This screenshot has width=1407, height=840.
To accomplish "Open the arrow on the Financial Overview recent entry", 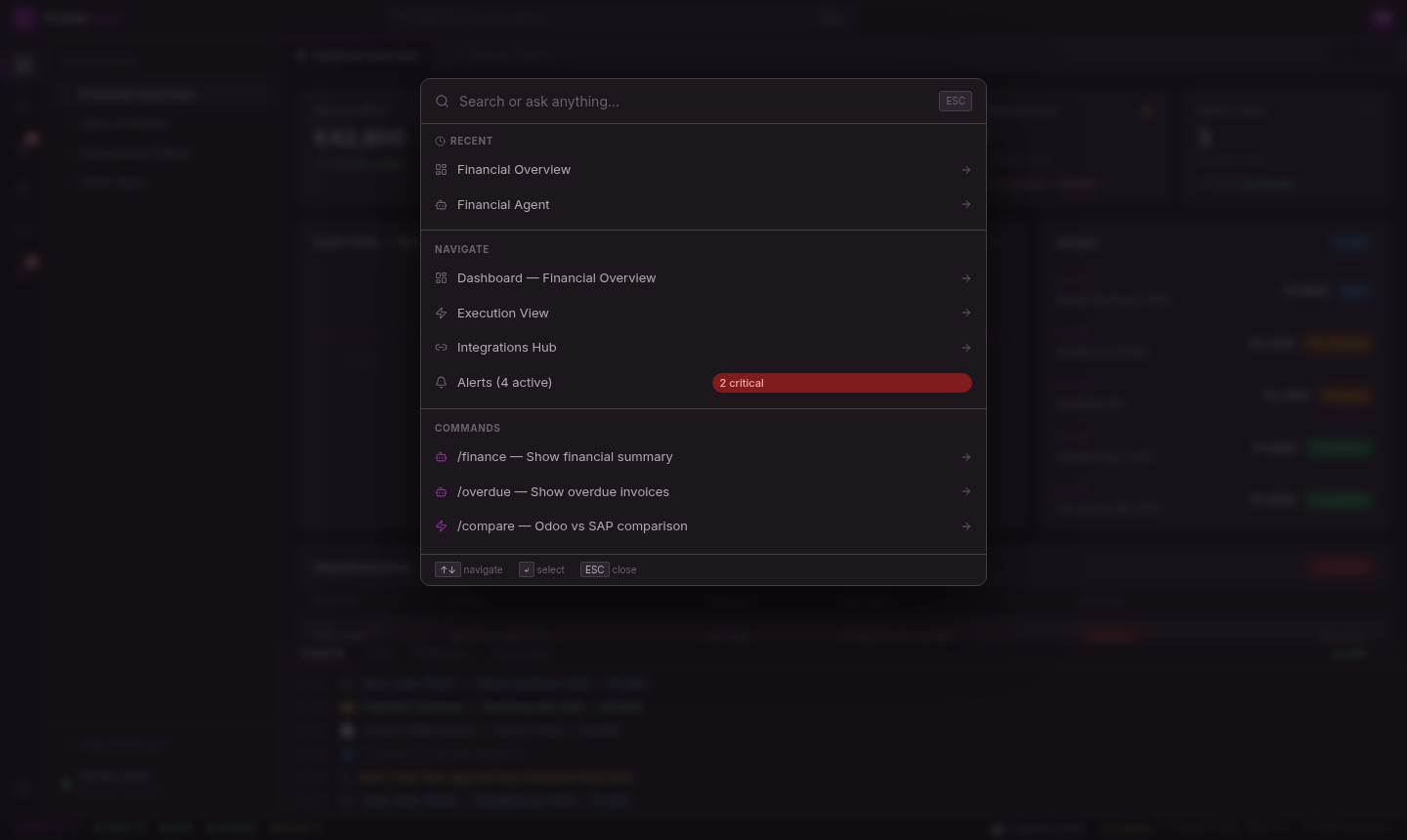I will pyautogui.click(x=965, y=169).
